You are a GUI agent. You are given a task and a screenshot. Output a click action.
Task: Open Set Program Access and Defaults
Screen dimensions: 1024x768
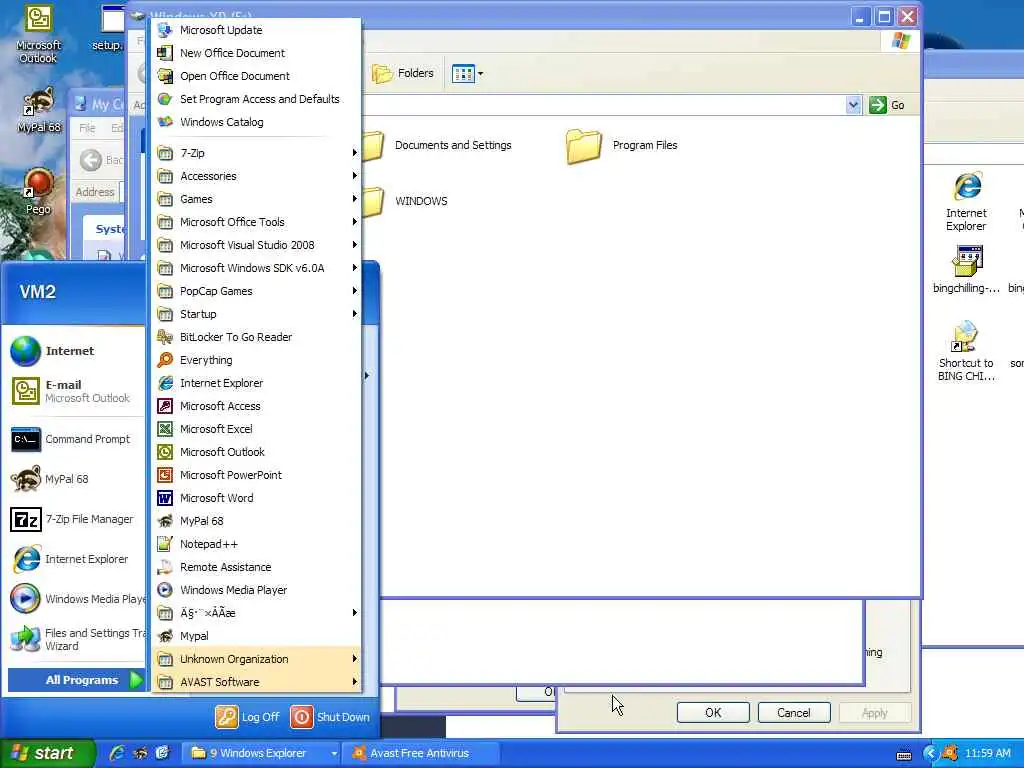click(256, 99)
